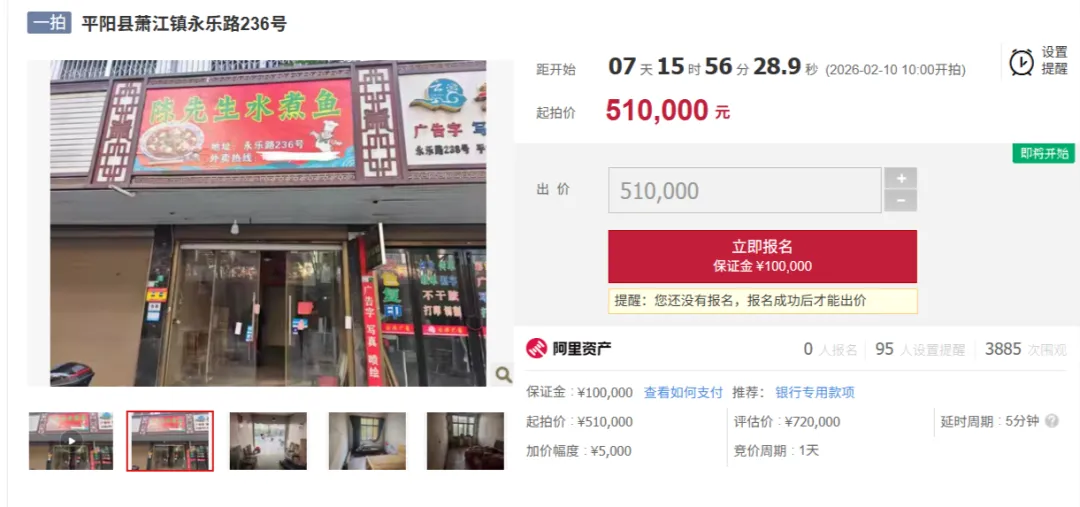Screen dimensions: 1080x507
Task: Open the 银行专用款项 link
Action: [815, 393]
